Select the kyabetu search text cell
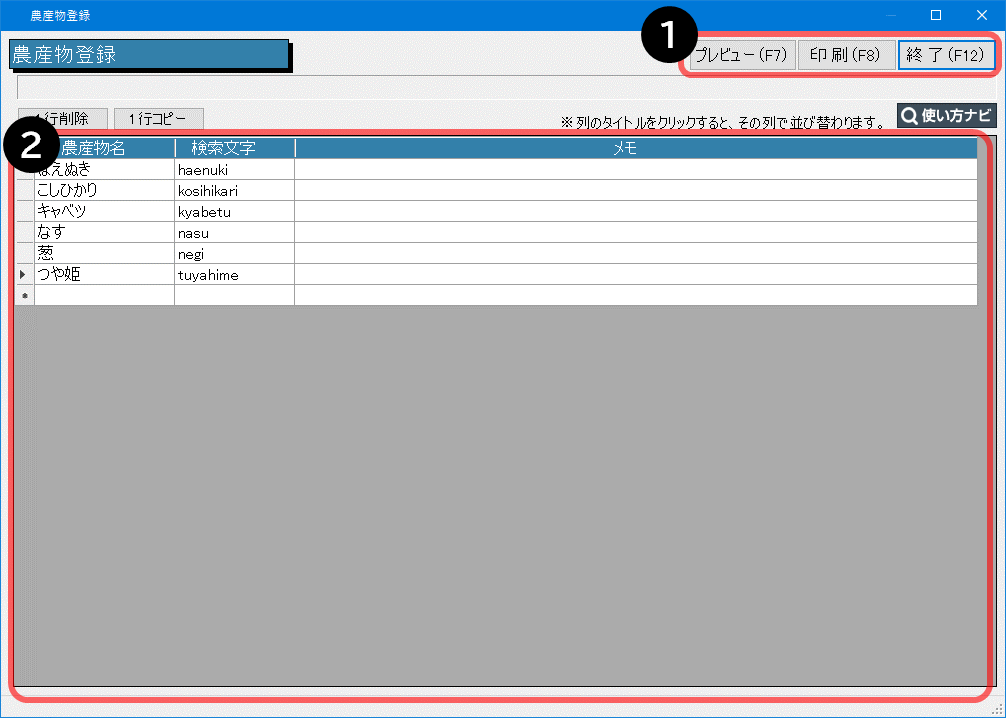1006x718 pixels. pos(234,211)
